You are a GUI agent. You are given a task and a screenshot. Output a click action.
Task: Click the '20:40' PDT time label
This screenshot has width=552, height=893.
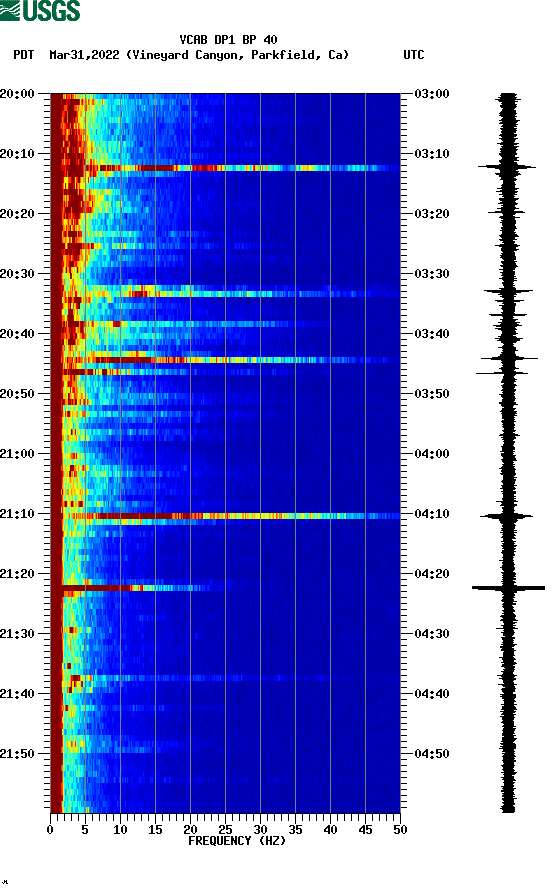[17, 334]
